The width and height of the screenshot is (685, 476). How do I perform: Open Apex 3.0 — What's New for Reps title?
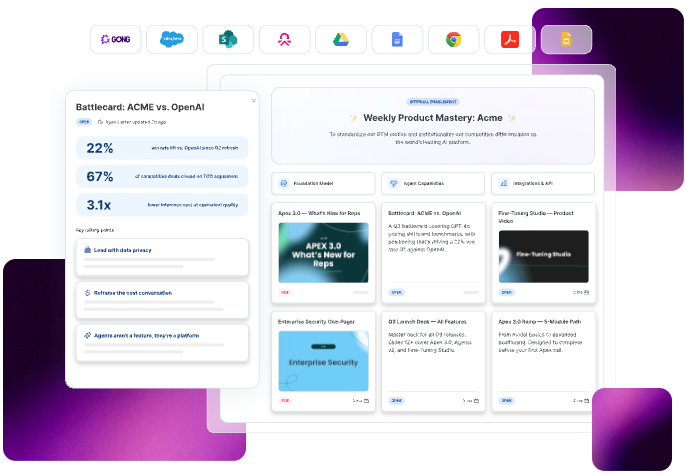tap(319, 213)
